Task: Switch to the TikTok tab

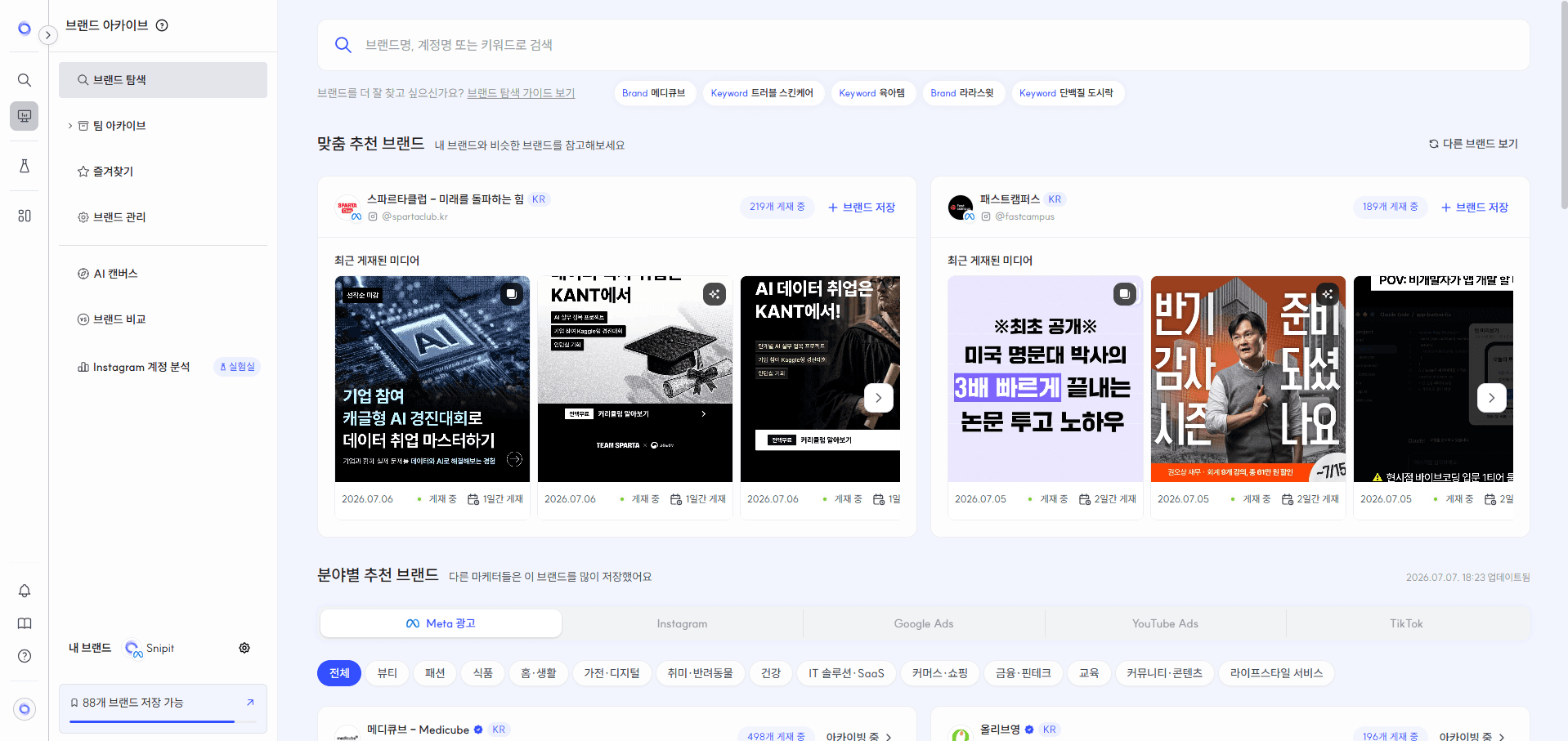Action: (1407, 623)
